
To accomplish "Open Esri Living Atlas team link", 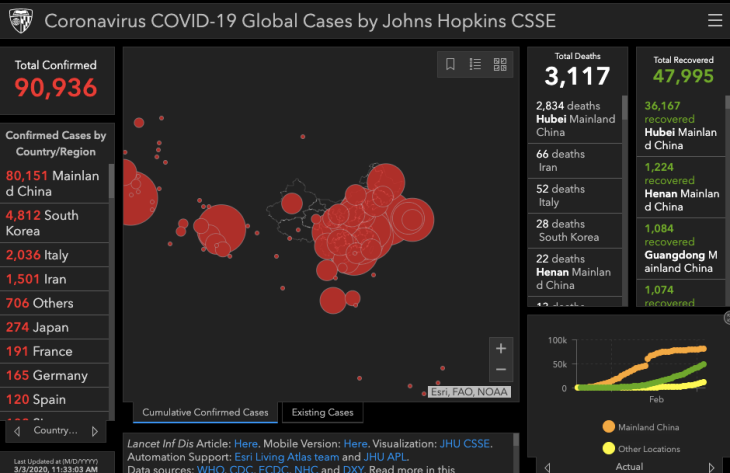I will (287, 457).
